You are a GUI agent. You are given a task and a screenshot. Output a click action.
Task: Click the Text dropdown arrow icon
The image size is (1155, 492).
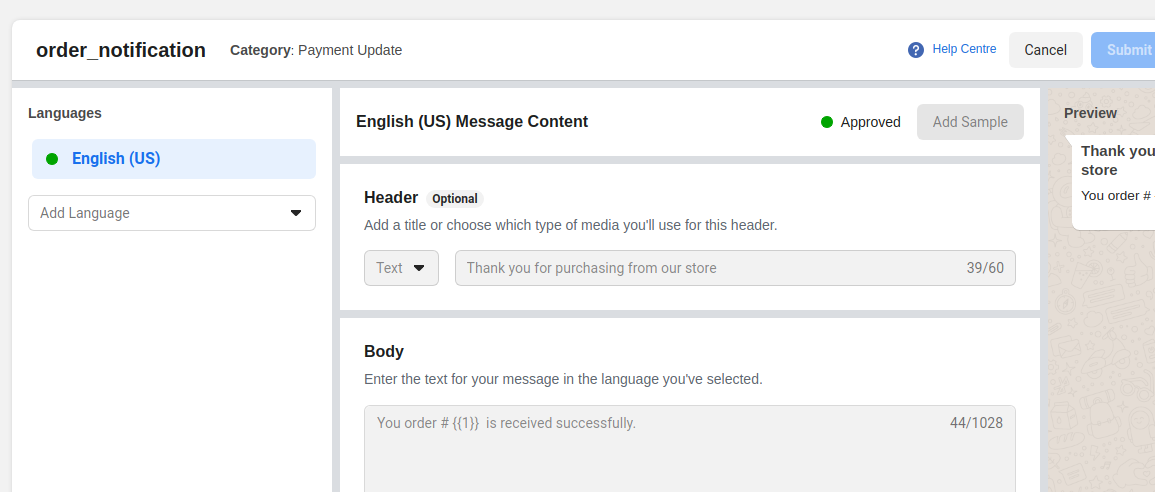tap(419, 268)
